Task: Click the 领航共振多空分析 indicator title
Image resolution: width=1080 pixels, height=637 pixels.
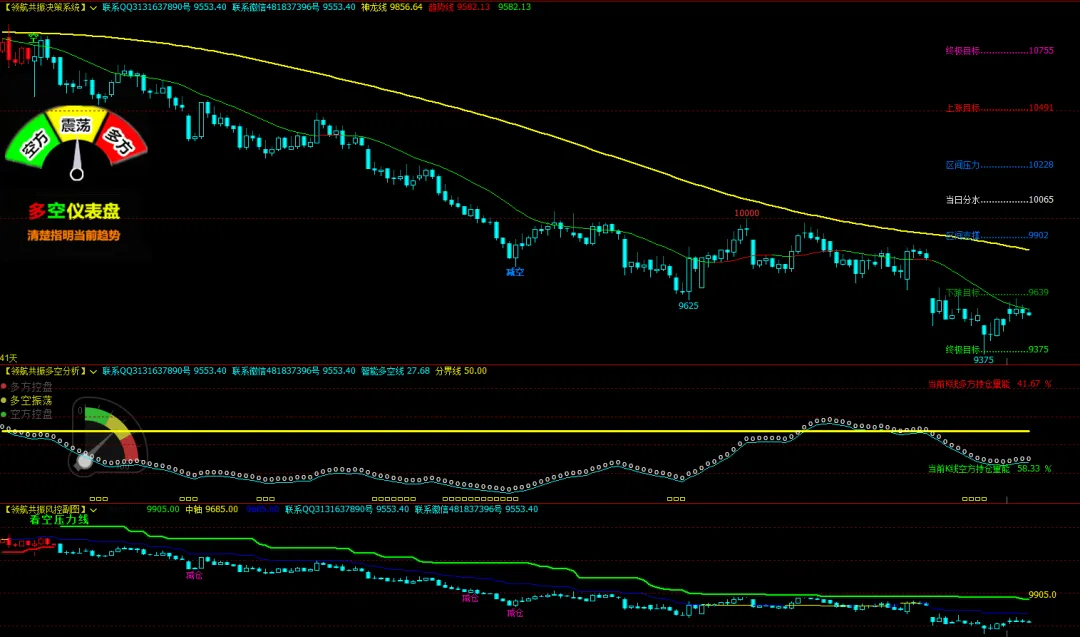Action: [x=45, y=371]
